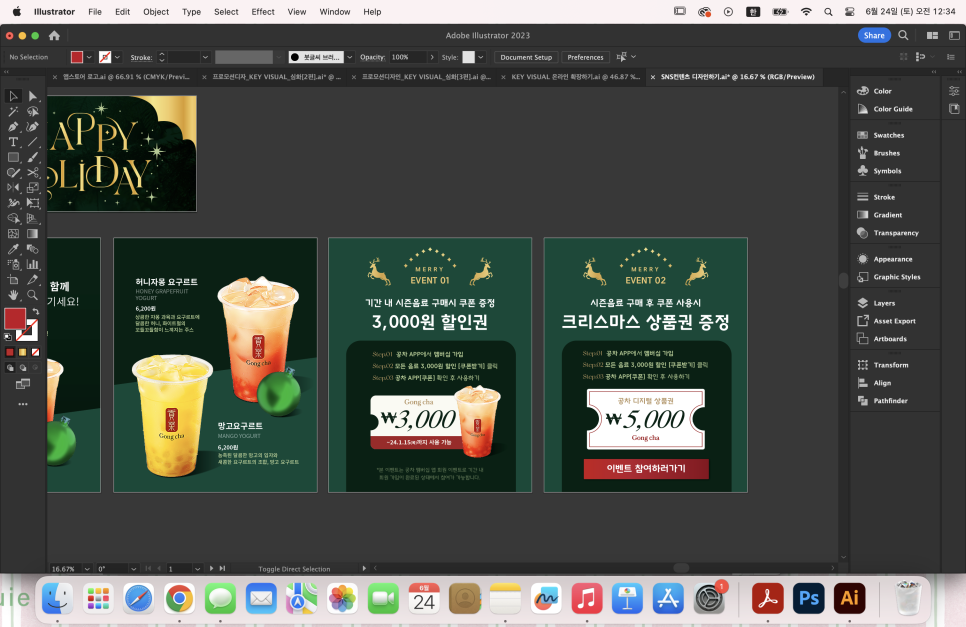Activate the Curvature tool

click(x=33, y=127)
